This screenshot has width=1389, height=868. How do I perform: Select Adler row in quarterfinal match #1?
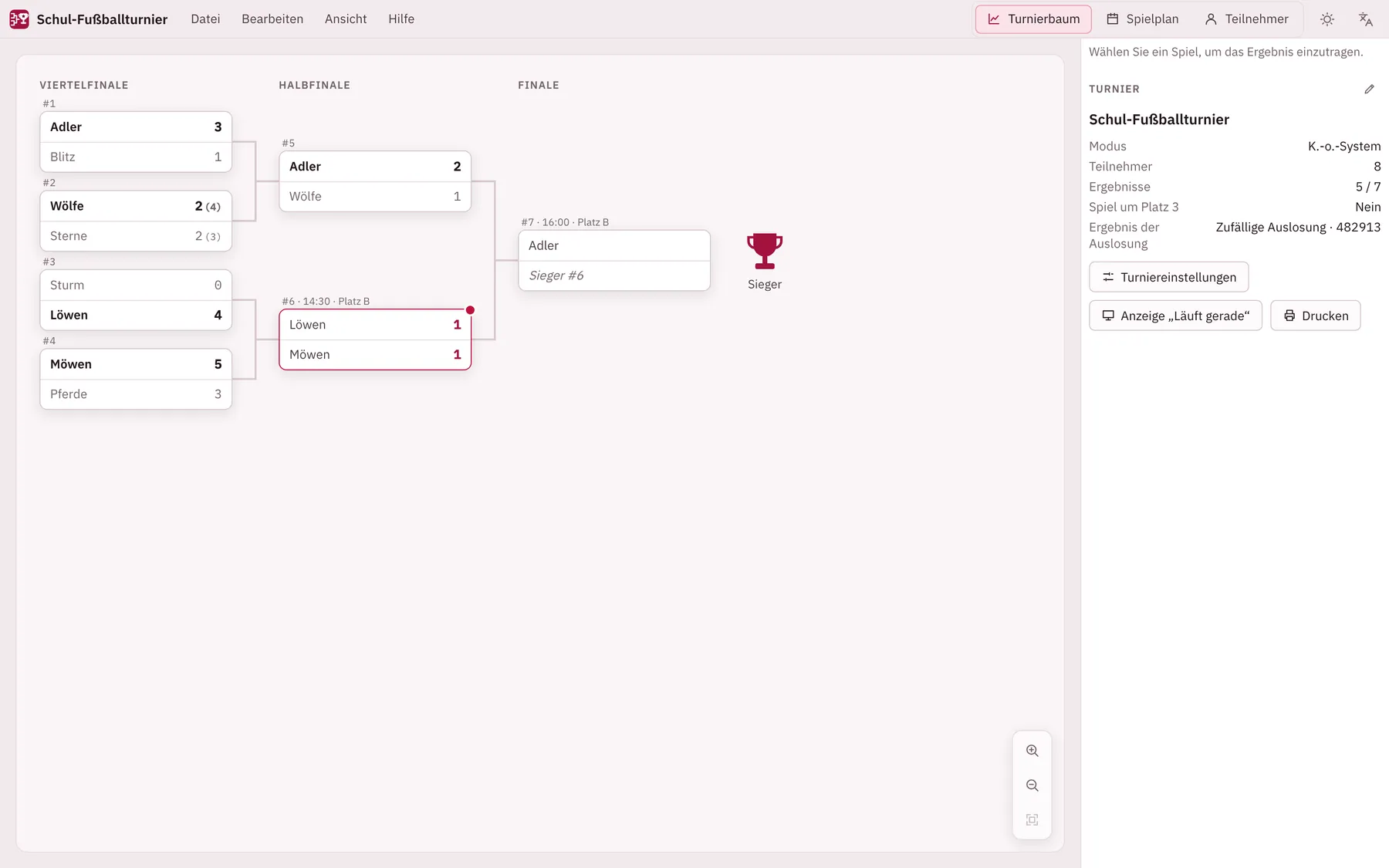point(136,127)
